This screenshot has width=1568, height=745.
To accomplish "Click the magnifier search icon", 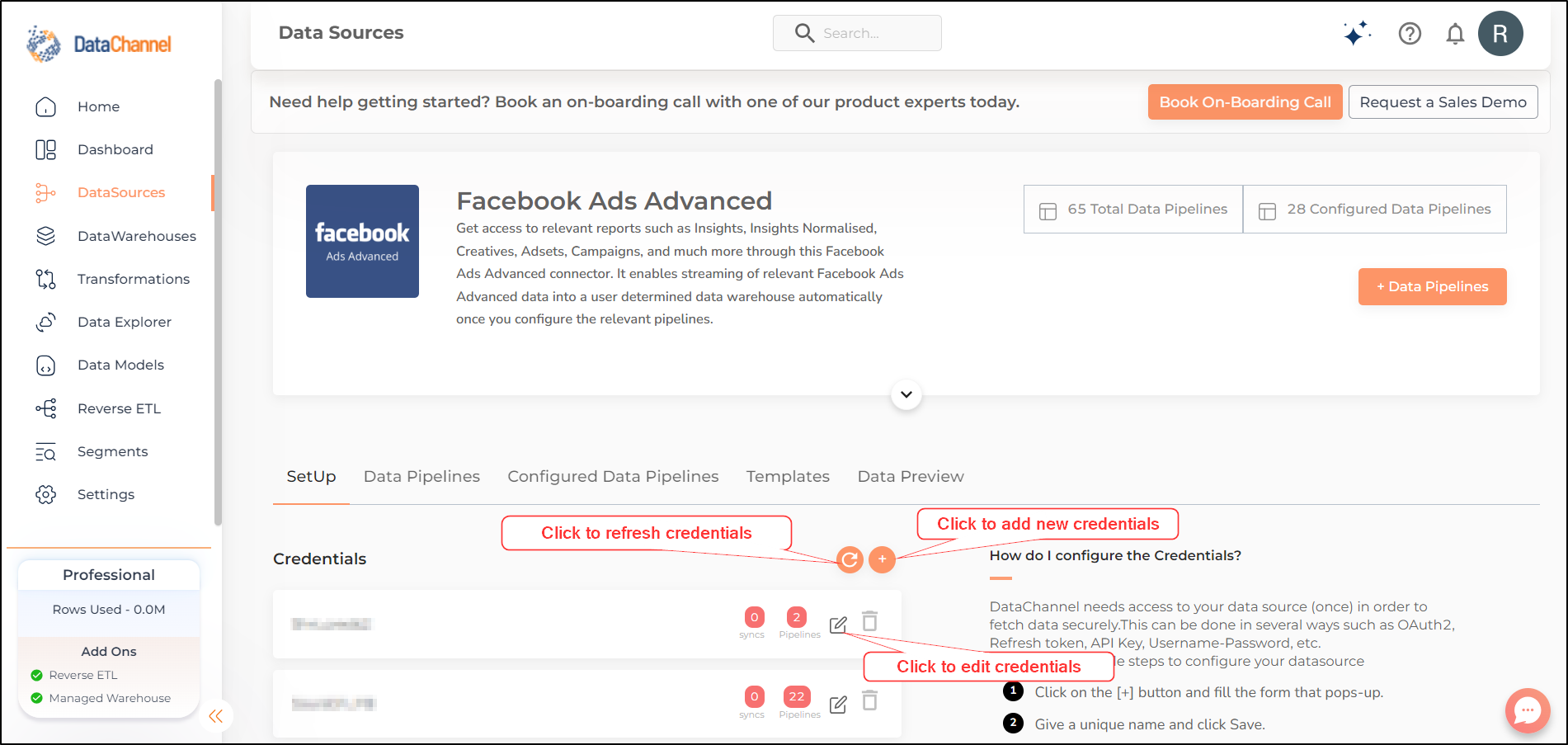I will pos(804,33).
